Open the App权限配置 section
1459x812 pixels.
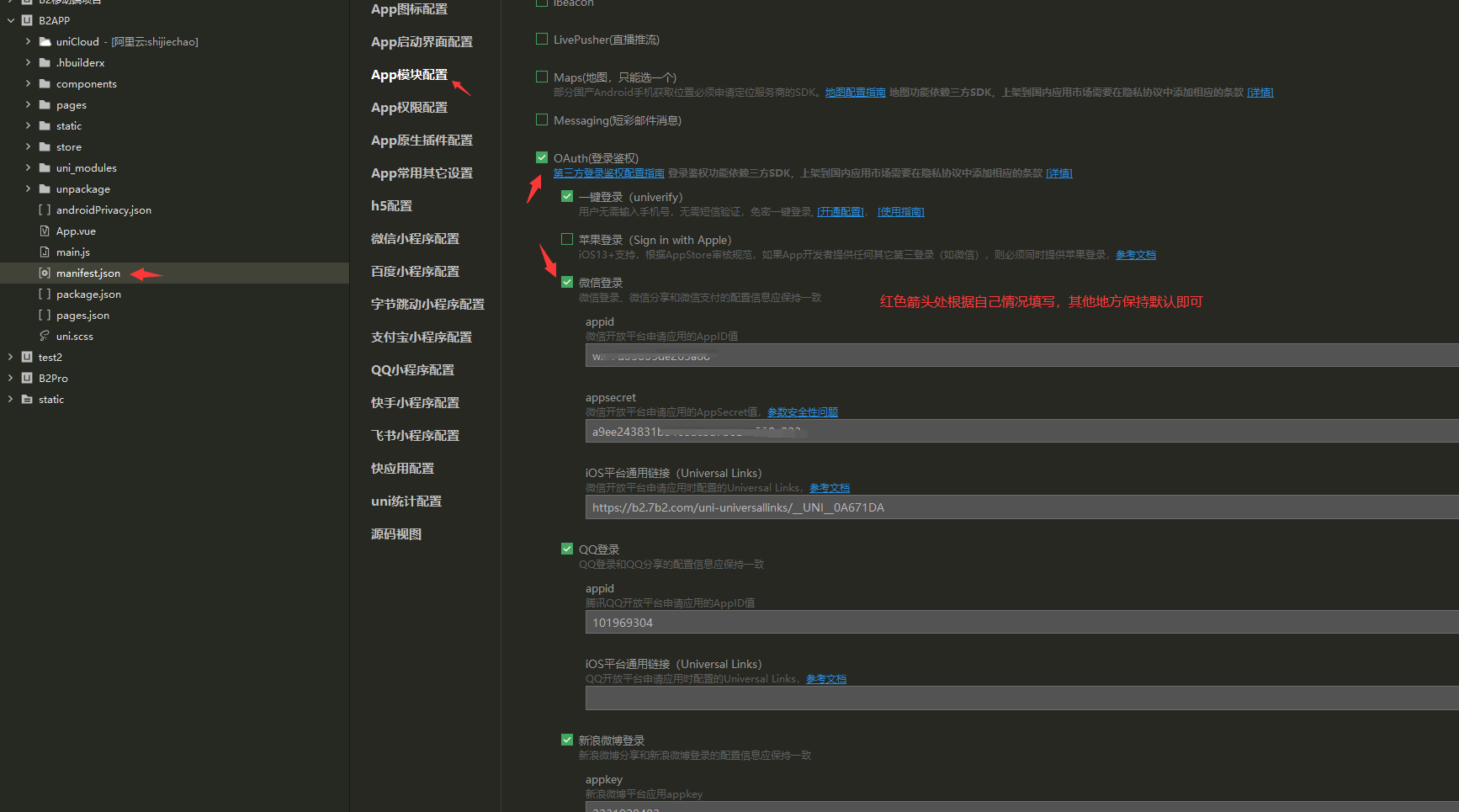coord(409,108)
